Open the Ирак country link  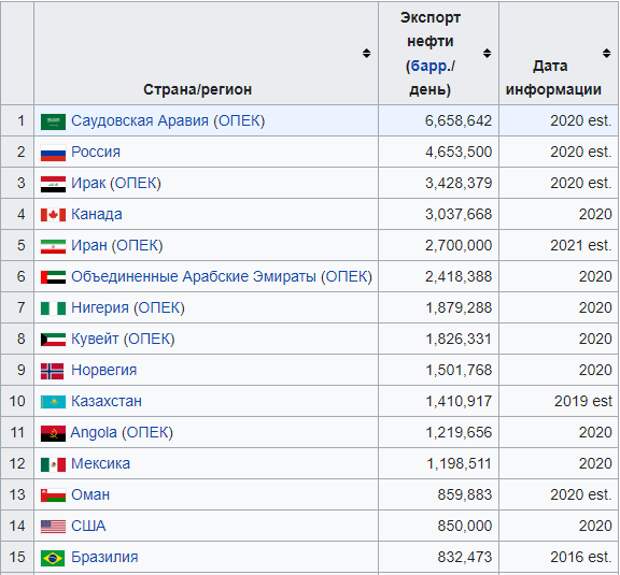[88, 183]
